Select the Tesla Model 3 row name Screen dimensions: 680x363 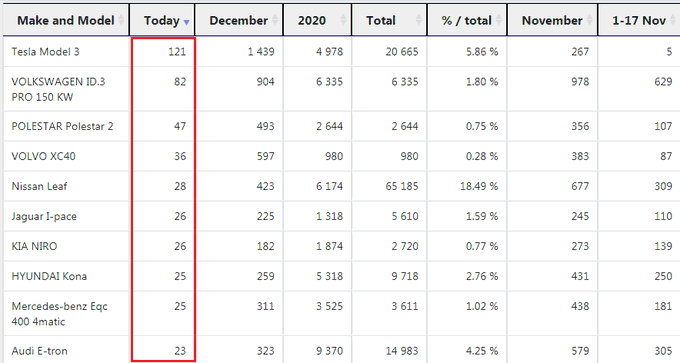click(x=46, y=52)
